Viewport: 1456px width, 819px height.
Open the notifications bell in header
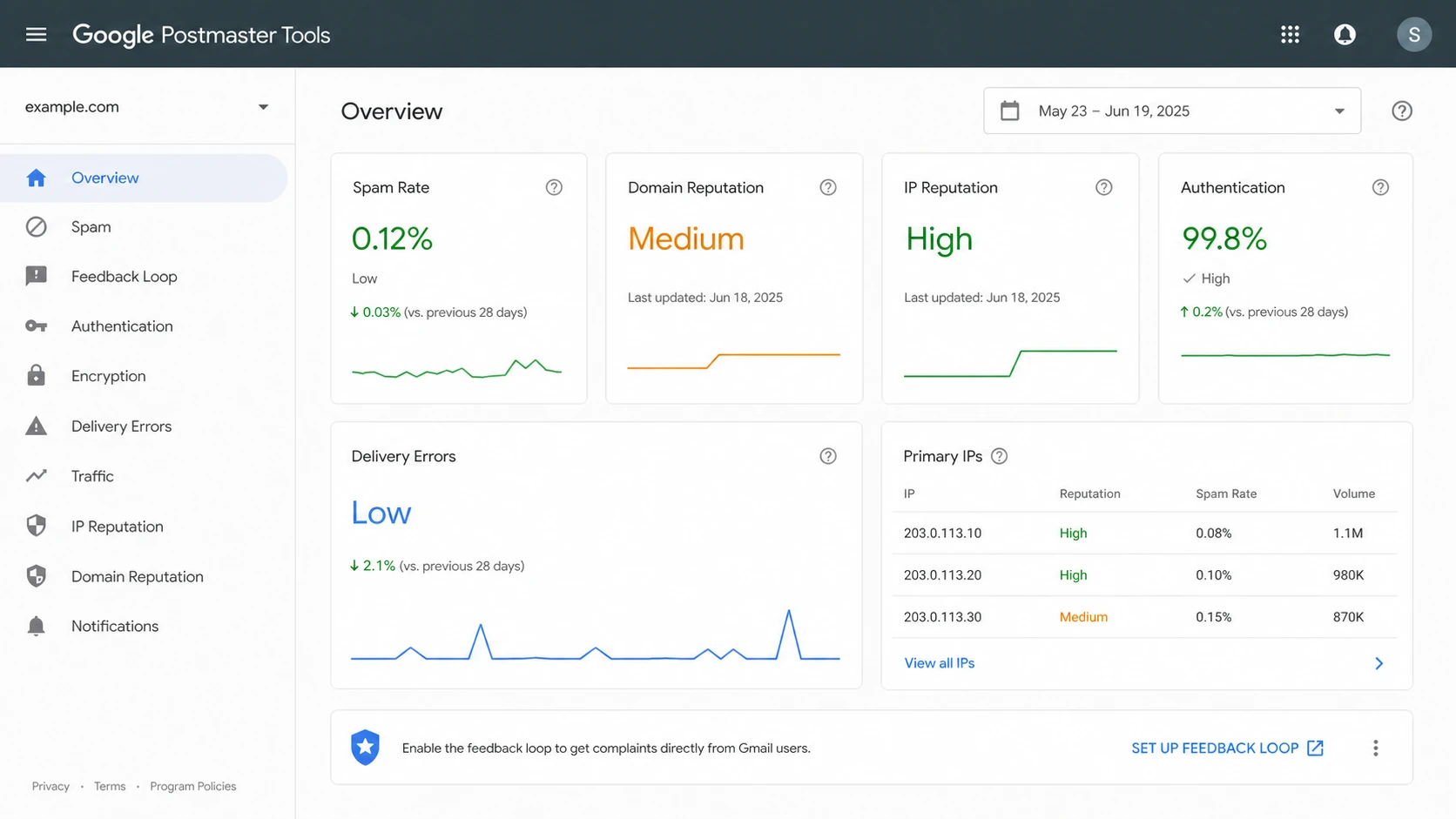[x=1345, y=35]
